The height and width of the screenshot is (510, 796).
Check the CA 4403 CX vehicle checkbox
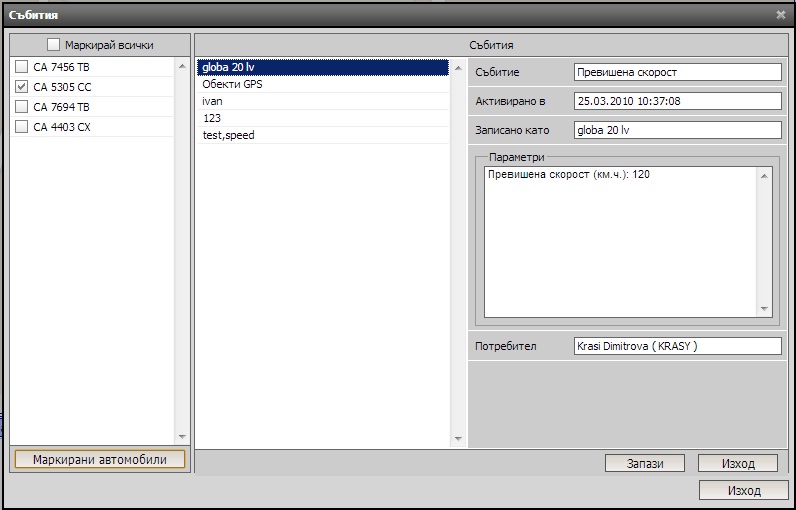pyautogui.click(x=21, y=126)
